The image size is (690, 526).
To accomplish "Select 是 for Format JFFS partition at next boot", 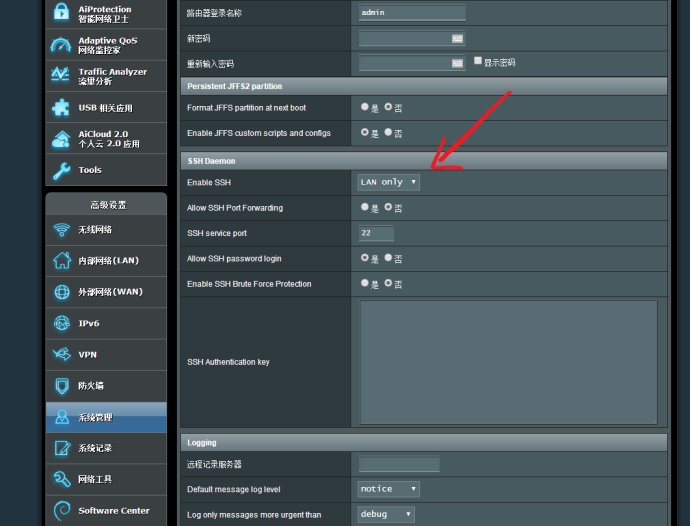I will (364, 107).
